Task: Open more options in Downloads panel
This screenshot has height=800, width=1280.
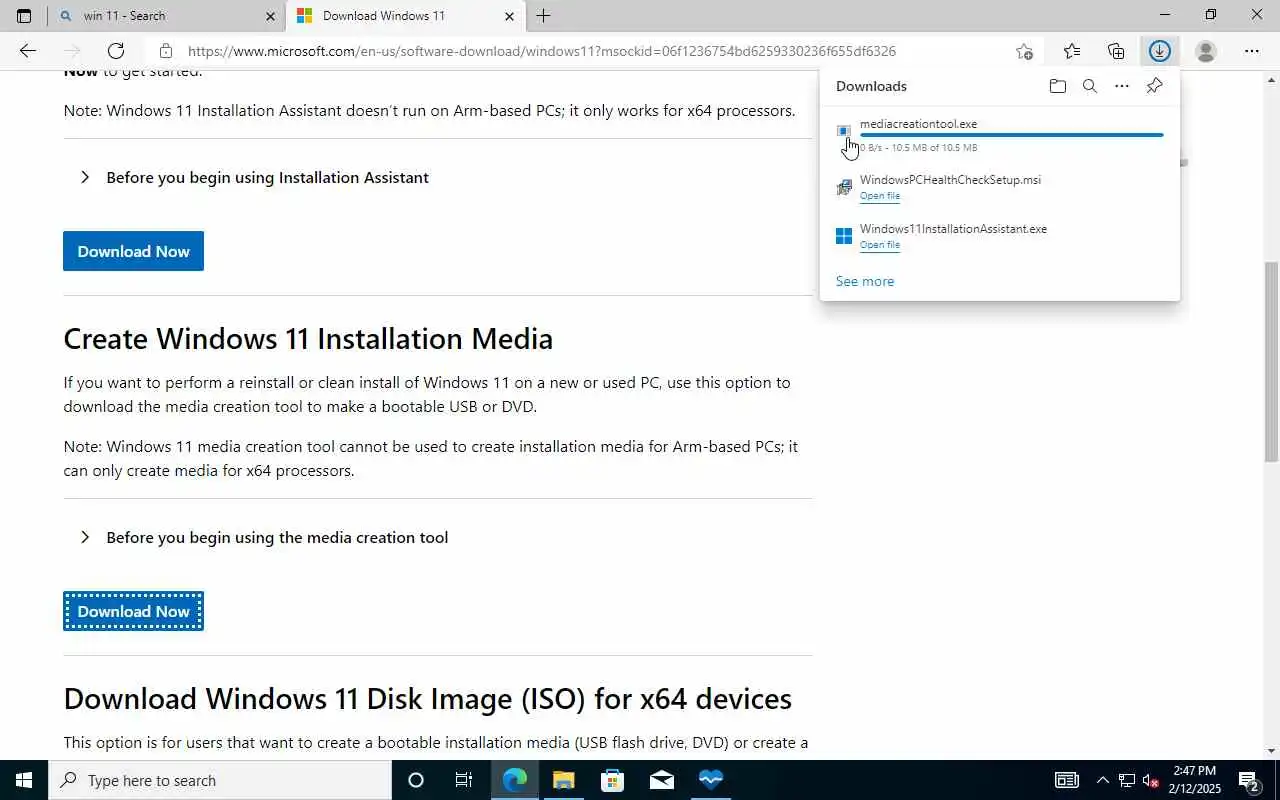Action: coord(1122,86)
